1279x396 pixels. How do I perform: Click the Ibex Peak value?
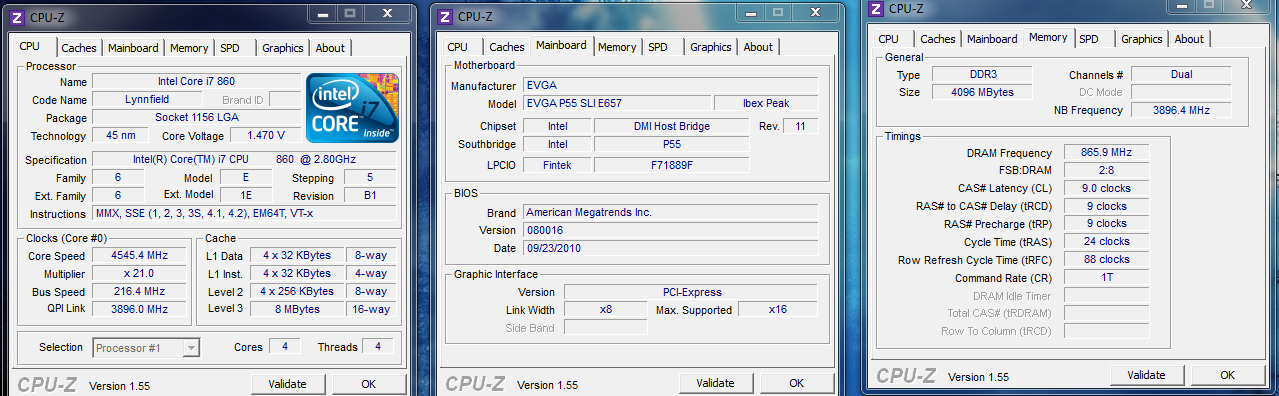coord(766,103)
